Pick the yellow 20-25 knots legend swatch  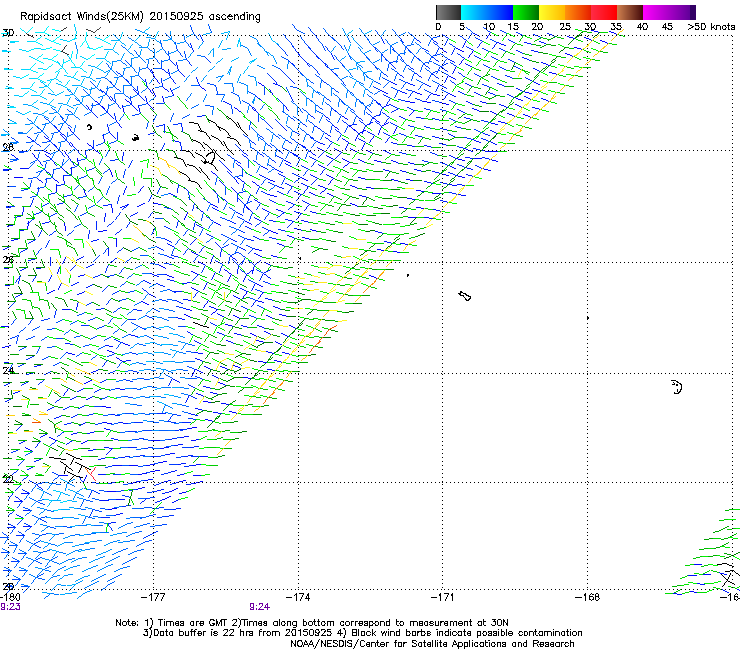point(552,12)
